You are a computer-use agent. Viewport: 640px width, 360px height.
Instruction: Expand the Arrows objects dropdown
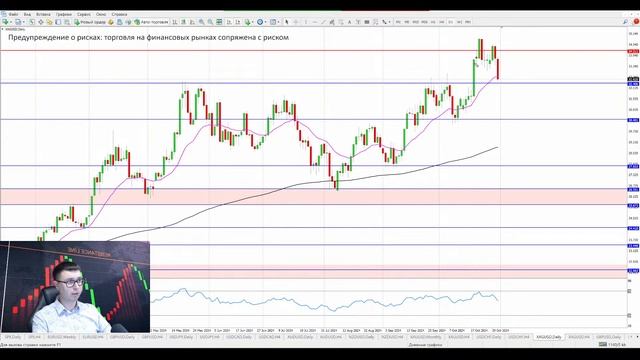[389, 22]
